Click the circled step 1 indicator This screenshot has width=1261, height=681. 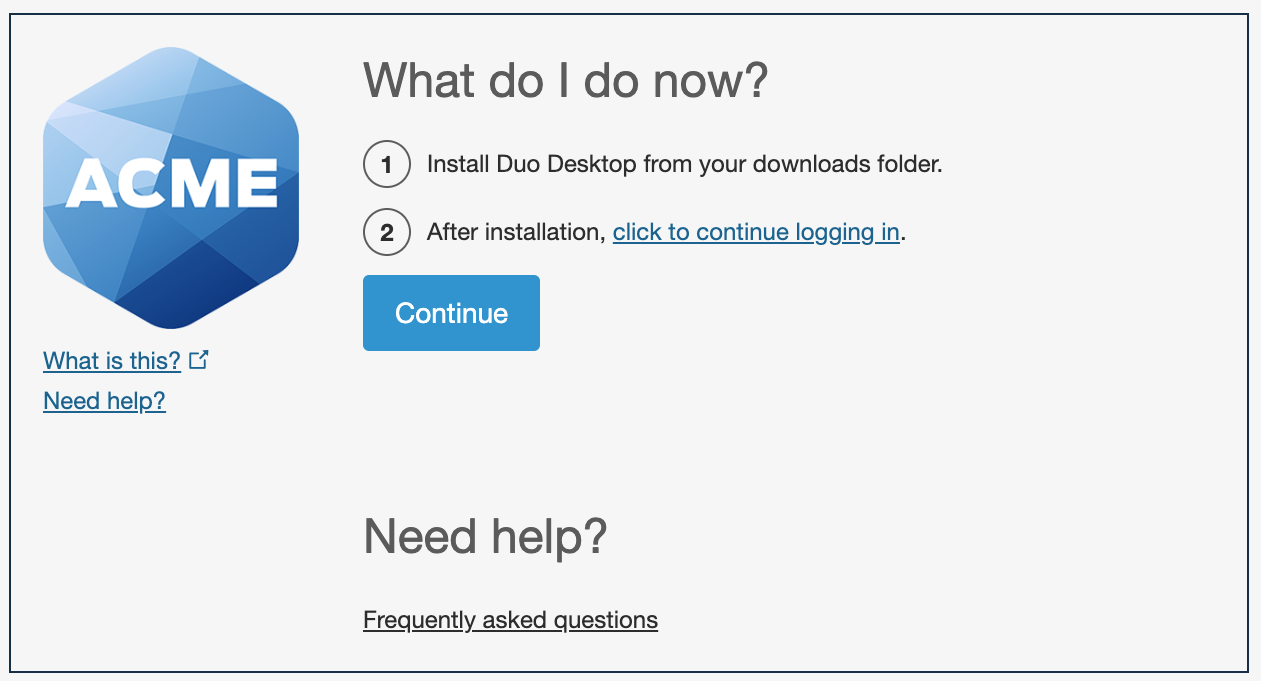pyautogui.click(x=386, y=164)
